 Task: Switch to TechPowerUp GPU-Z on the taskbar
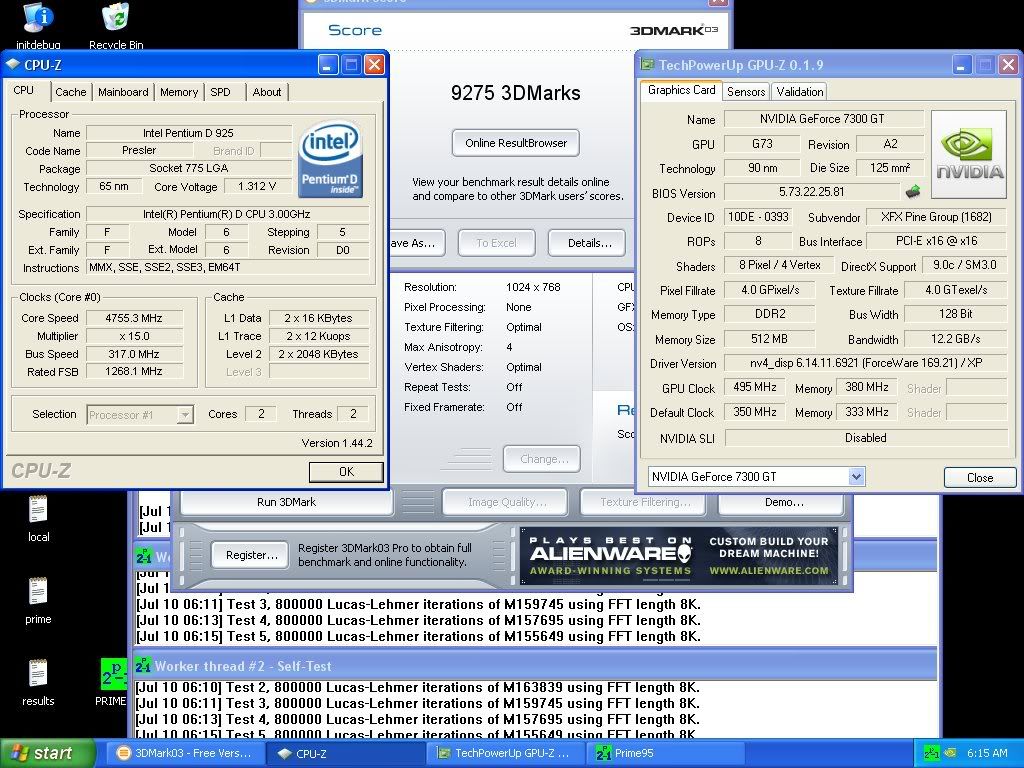coord(505,753)
